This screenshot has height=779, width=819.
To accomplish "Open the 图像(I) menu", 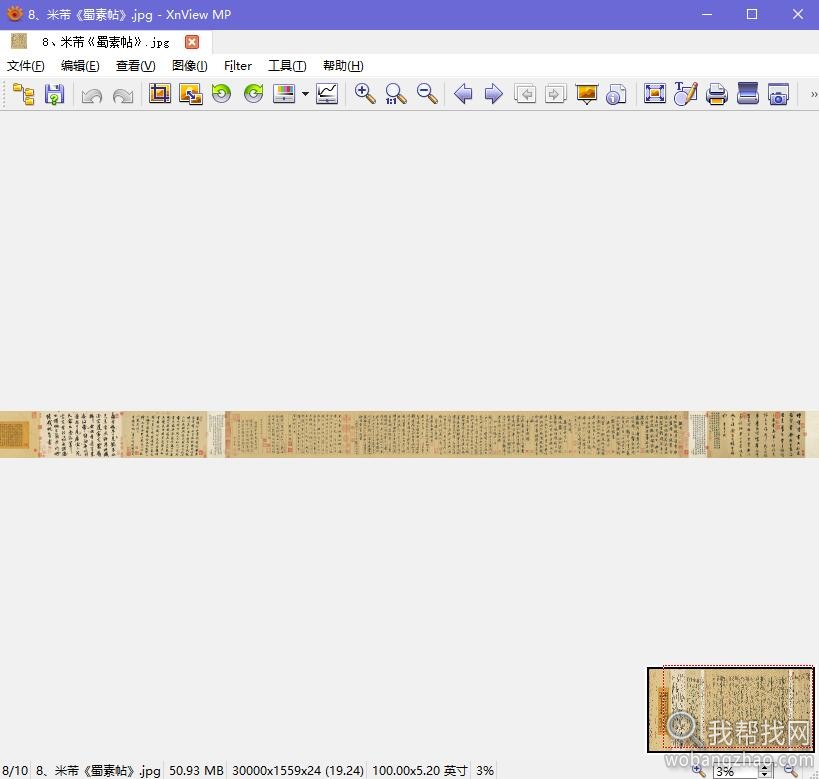I will 190,66.
